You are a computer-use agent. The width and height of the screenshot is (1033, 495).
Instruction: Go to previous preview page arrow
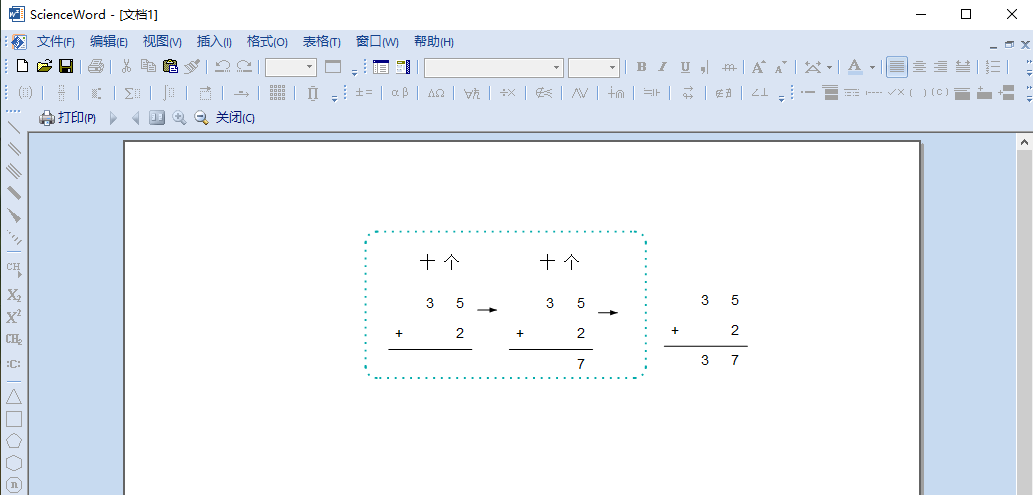click(135, 118)
